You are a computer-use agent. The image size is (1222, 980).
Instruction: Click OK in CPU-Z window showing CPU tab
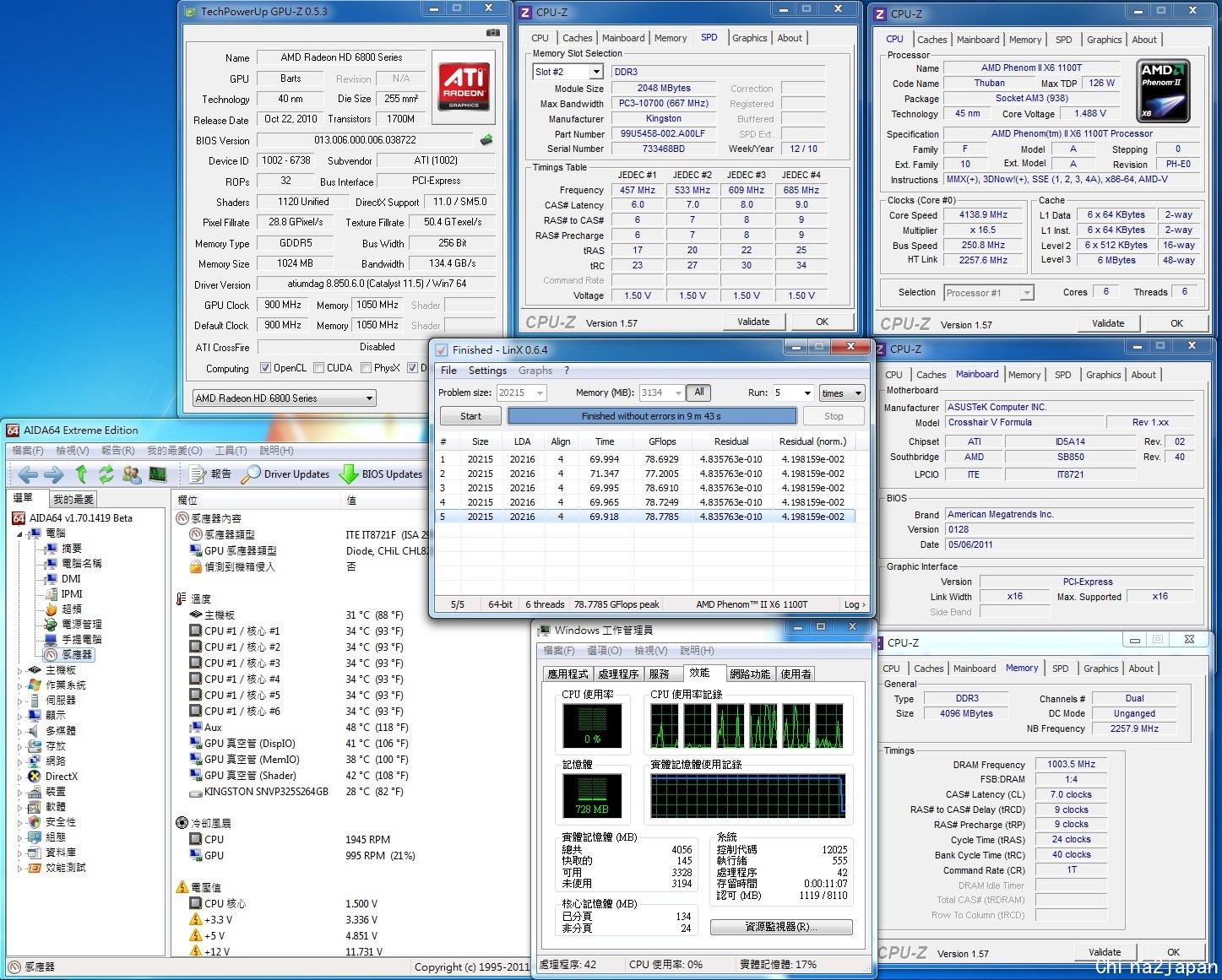1176,323
